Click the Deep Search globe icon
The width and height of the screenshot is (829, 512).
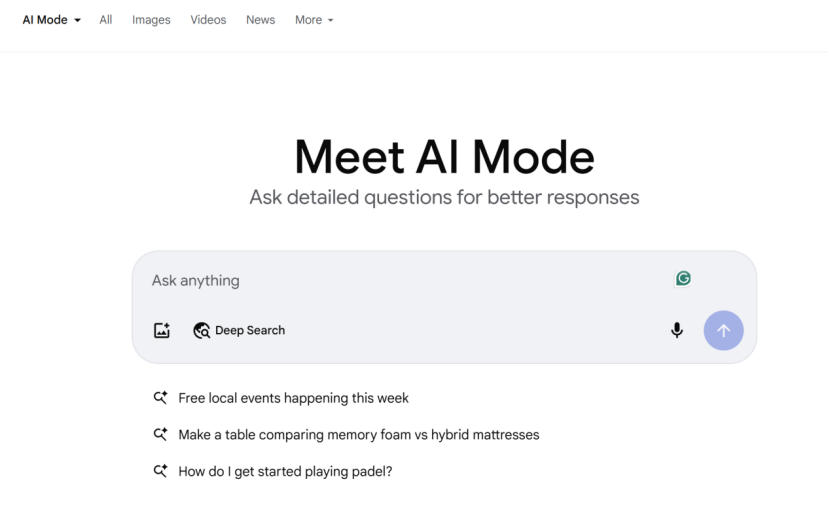[201, 330]
